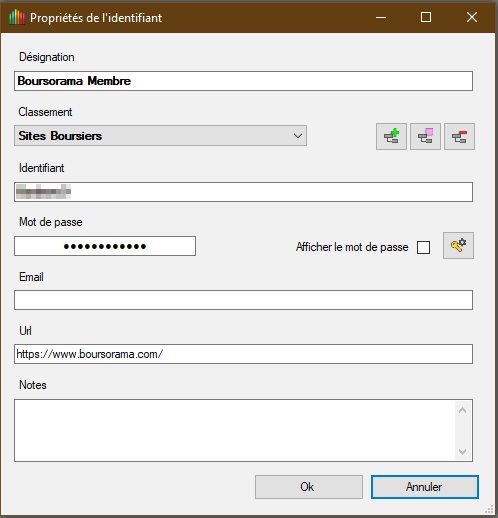Click the add category icon with green plus
498x518 pixels.
coord(391,136)
